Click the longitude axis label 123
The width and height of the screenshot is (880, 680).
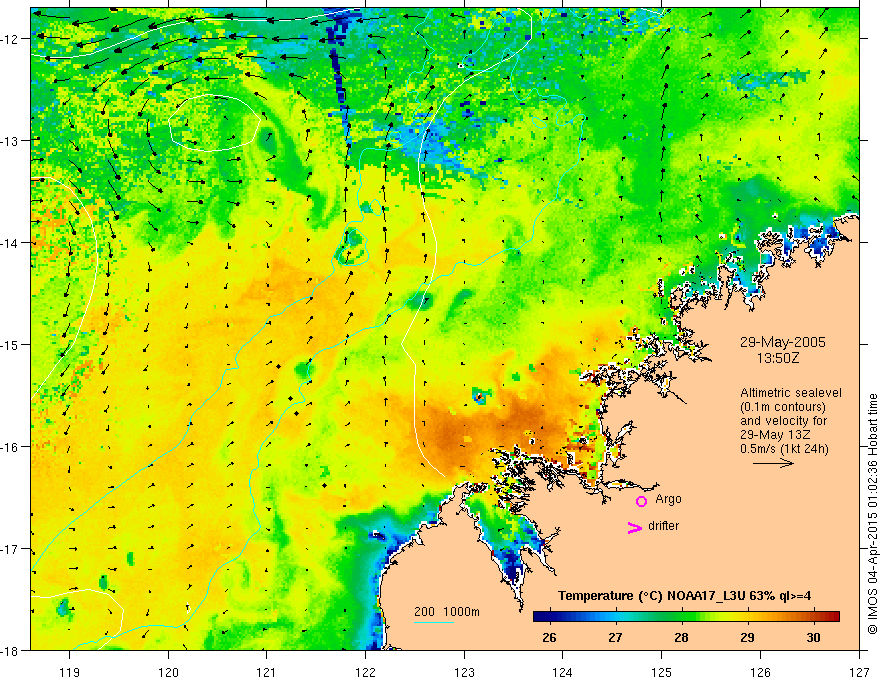[x=464, y=672]
